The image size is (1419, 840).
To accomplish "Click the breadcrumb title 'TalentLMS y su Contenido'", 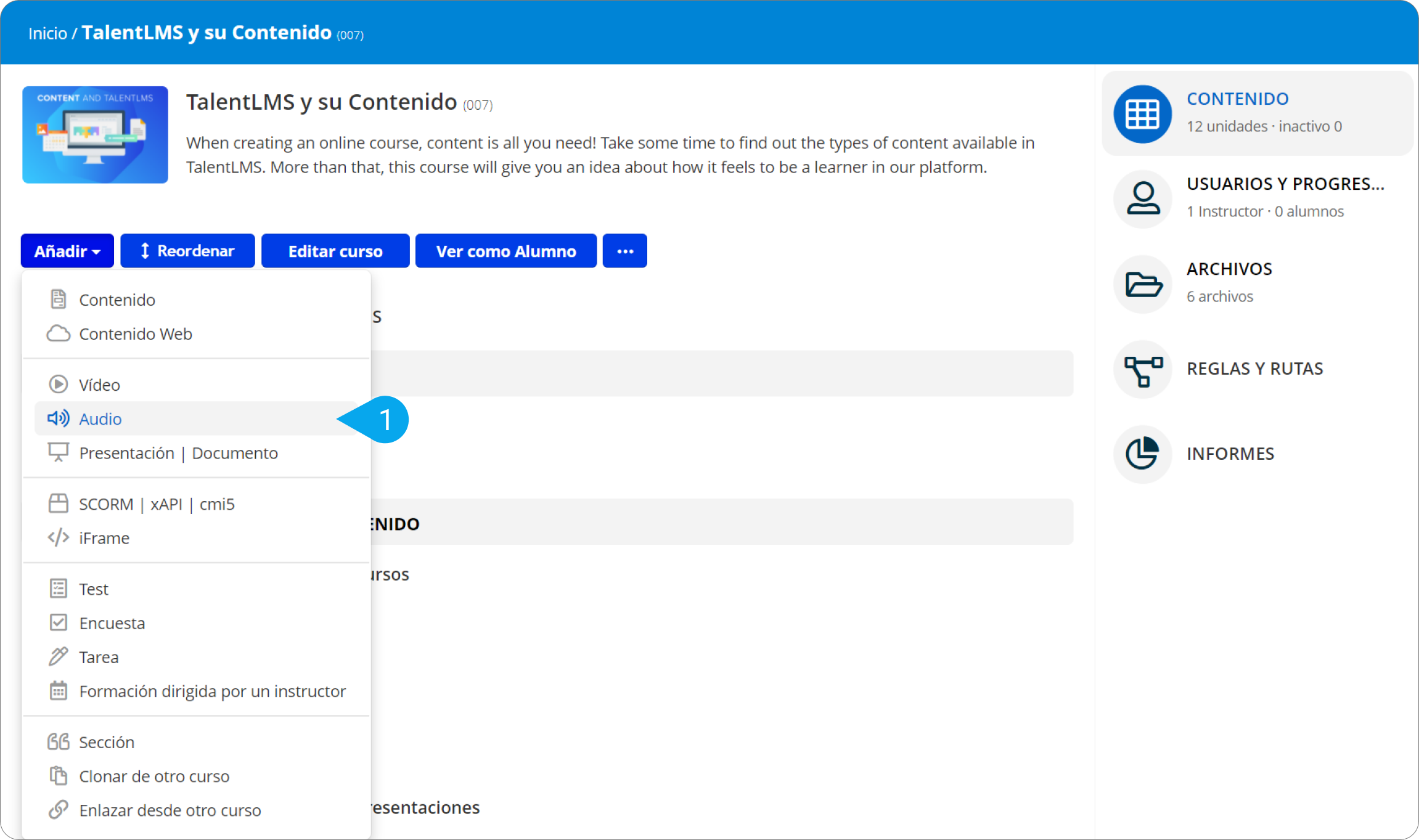I will coord(207,32).
